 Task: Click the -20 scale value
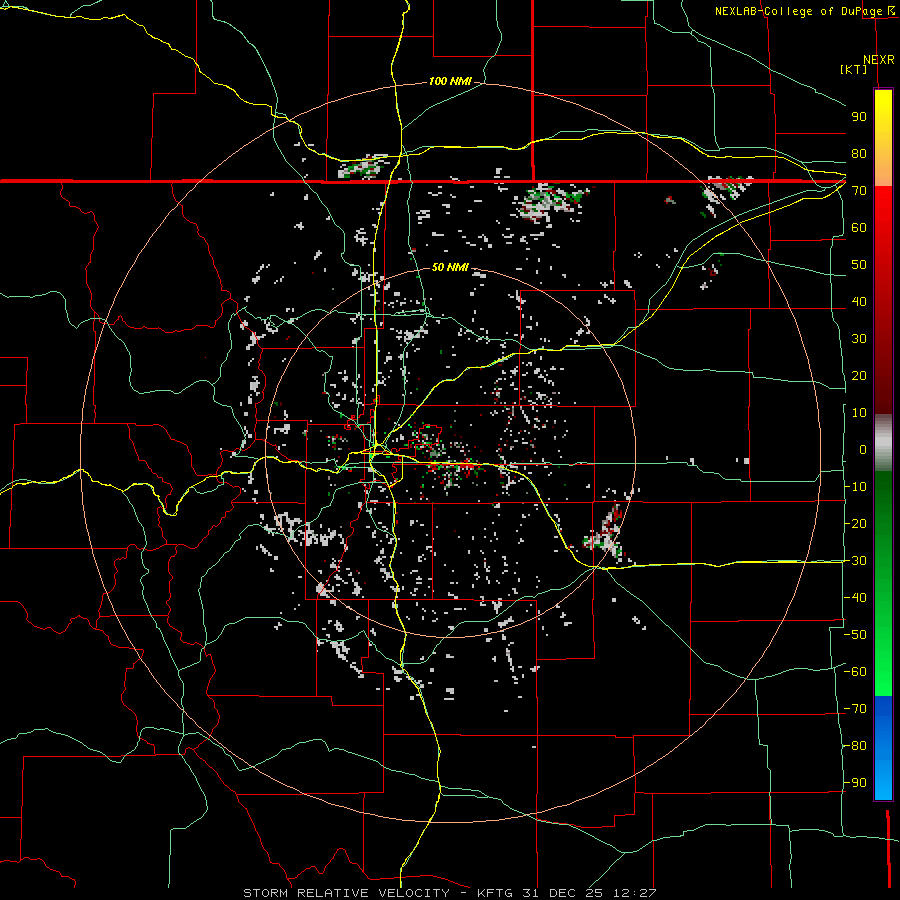[855, 524]
